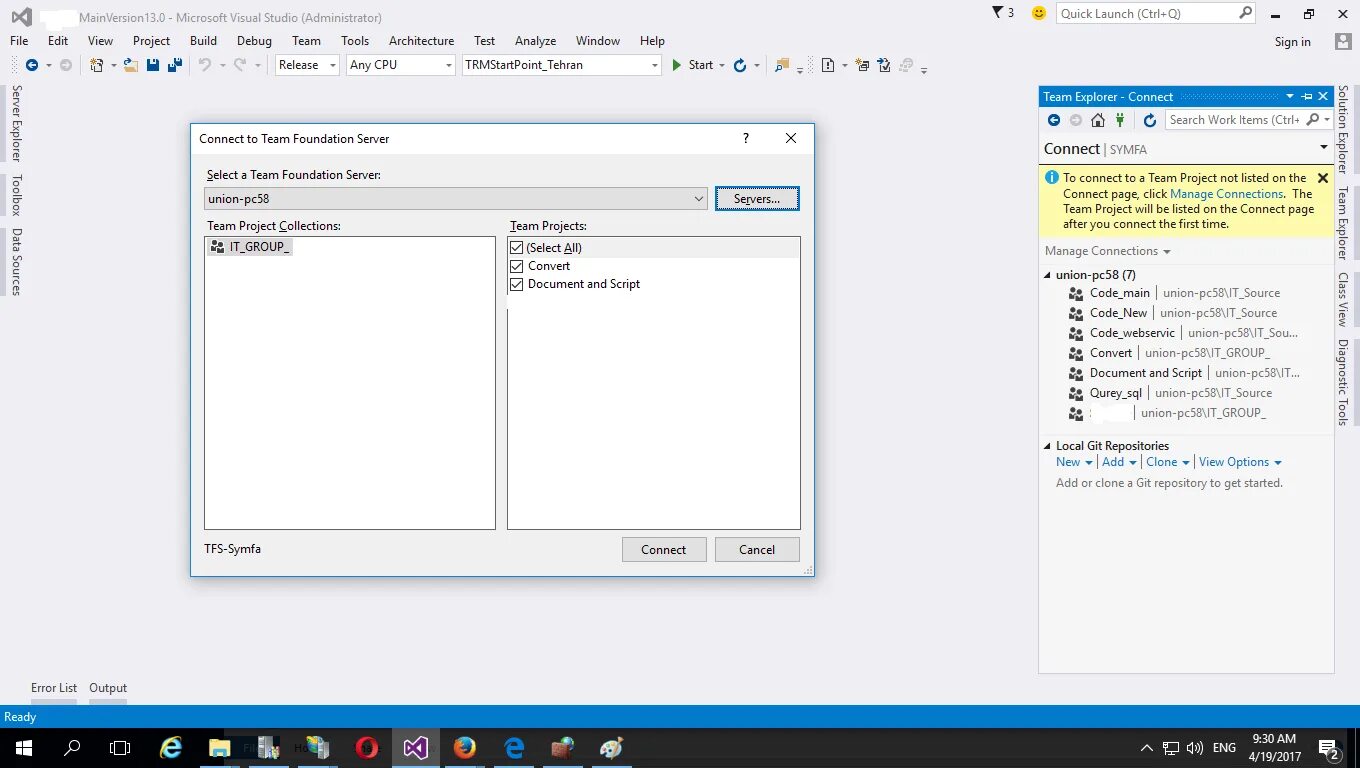
Task: Open the Team menu
Action: tap(306, 41)
